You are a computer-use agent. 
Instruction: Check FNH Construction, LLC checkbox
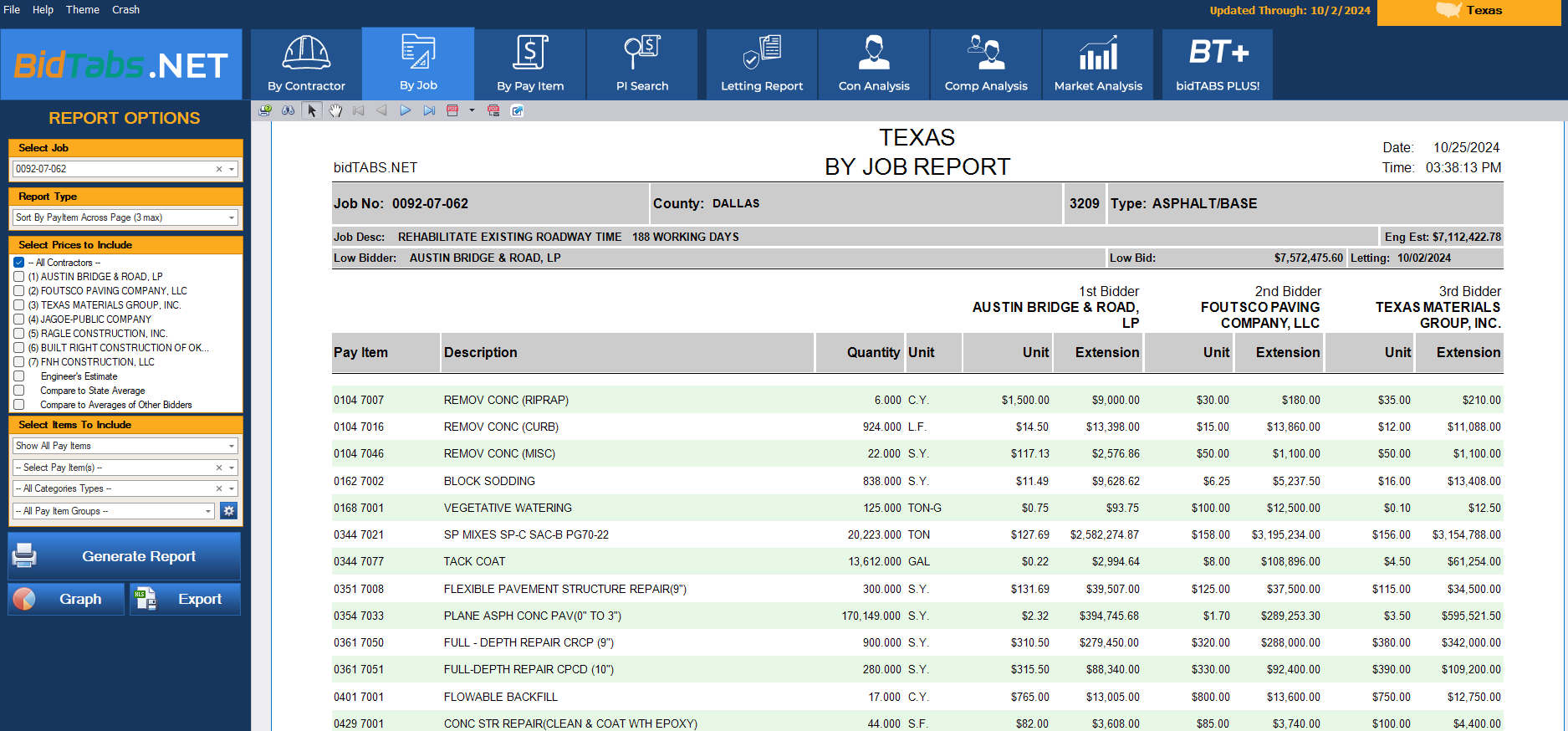pos(18,362)
